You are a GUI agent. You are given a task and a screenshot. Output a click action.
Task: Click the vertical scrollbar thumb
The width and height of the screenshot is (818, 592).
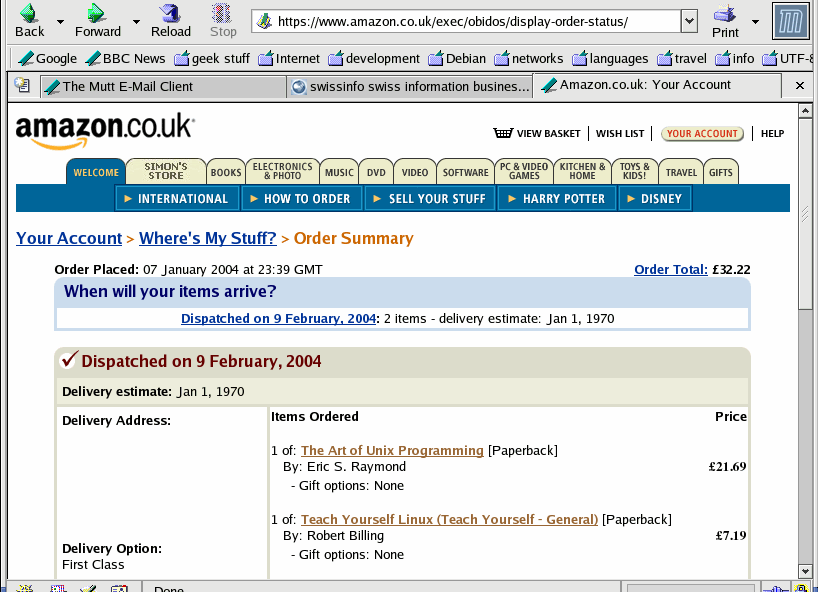pos(804,215)
